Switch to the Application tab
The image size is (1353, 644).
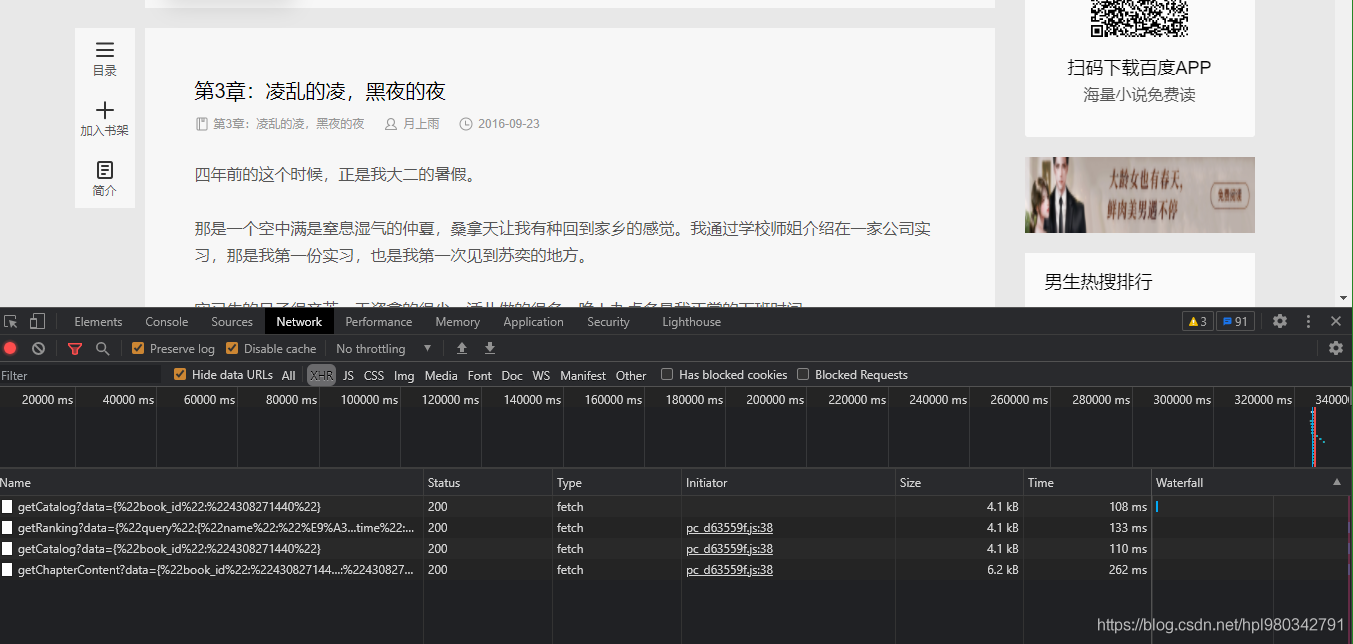coord(533,322)
